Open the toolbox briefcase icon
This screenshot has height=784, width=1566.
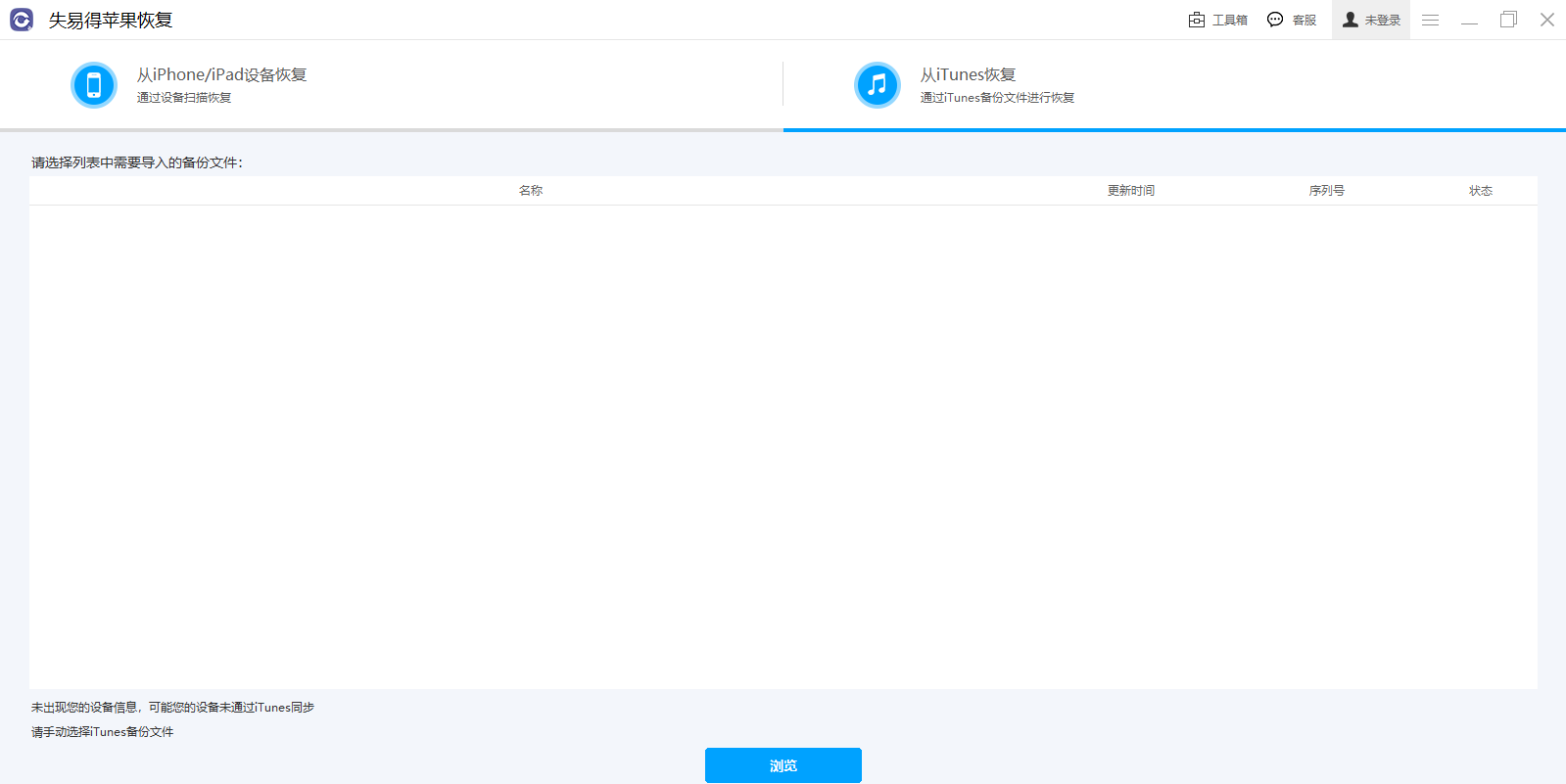[1196, 20]
